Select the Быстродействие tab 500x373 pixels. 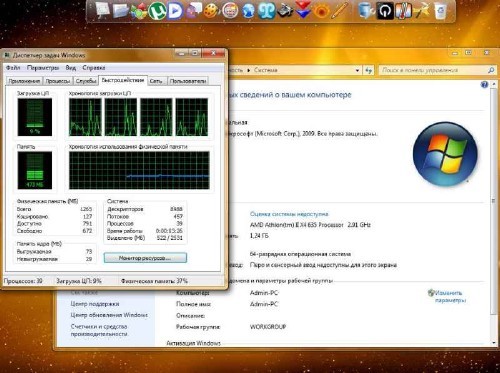(123, 80)
